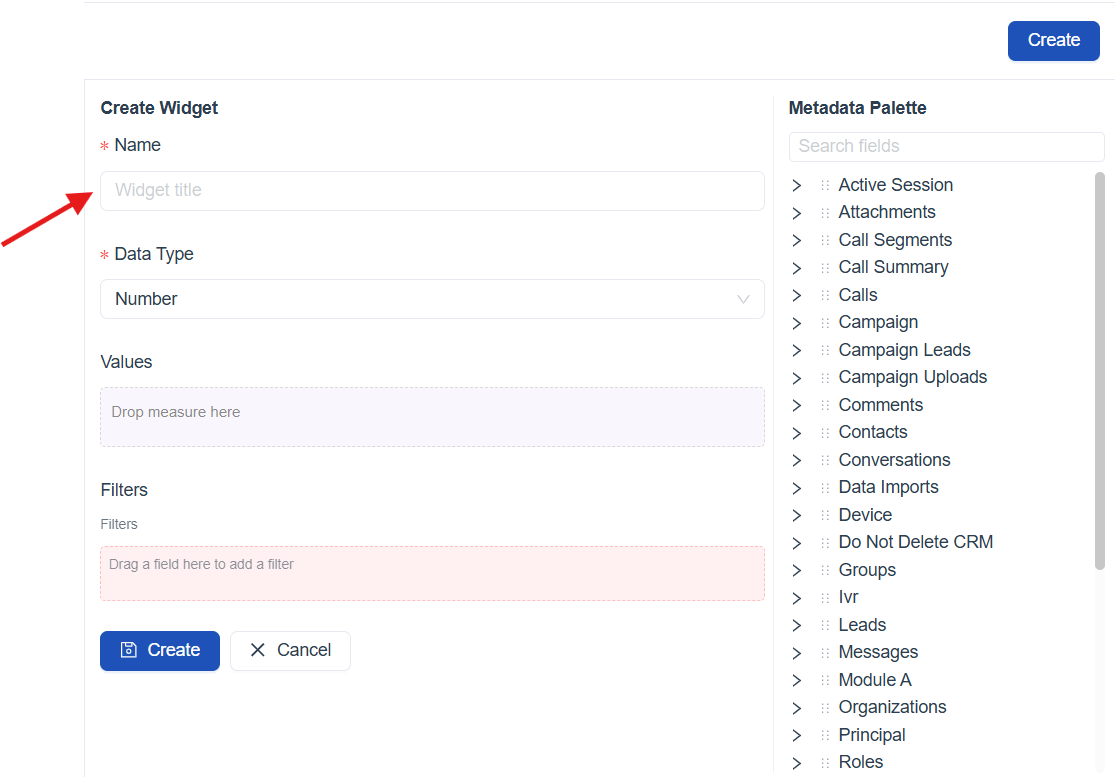Expand the Campaign Uploads node chevron

(797, 378)
